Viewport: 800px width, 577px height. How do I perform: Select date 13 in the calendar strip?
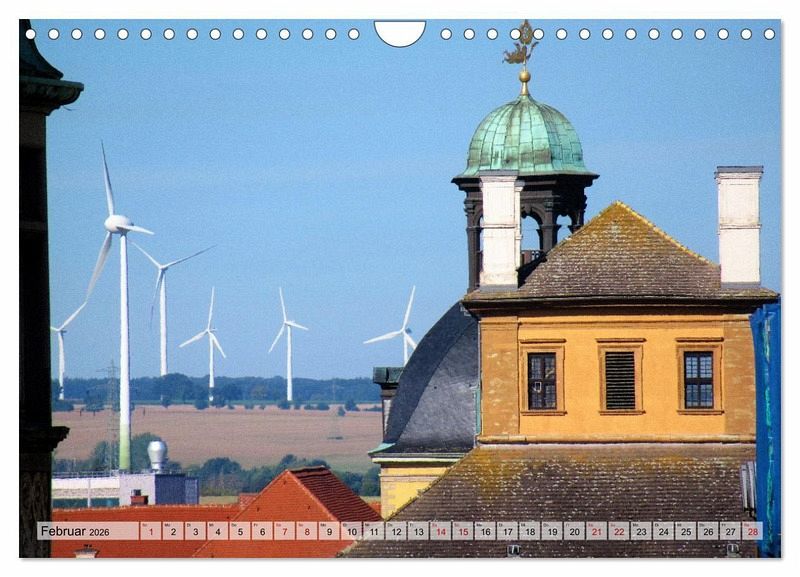pos(418,531)
